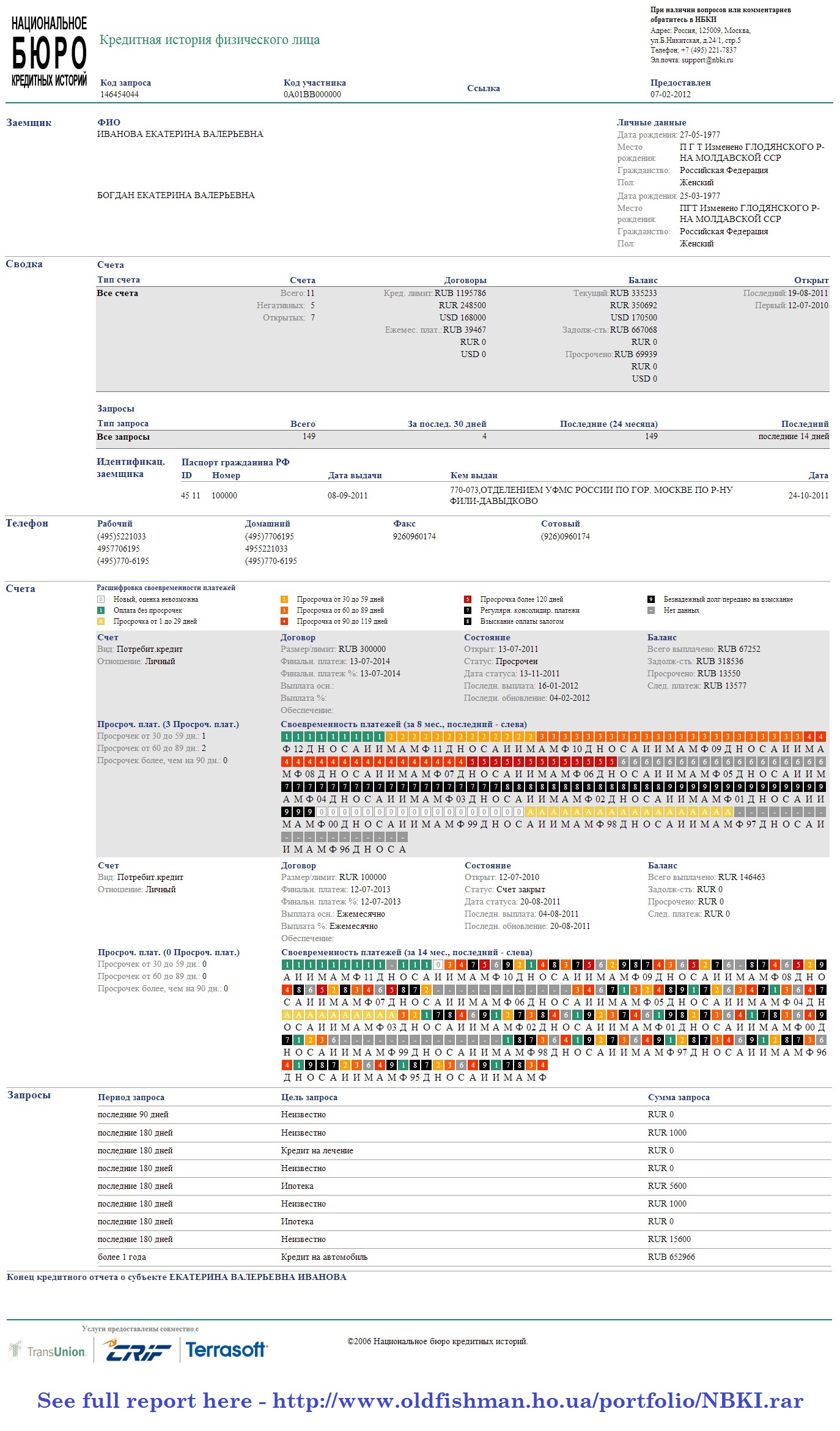
Task: Click the 'Кредит на лечение' request purpose
Action: 317,1150
